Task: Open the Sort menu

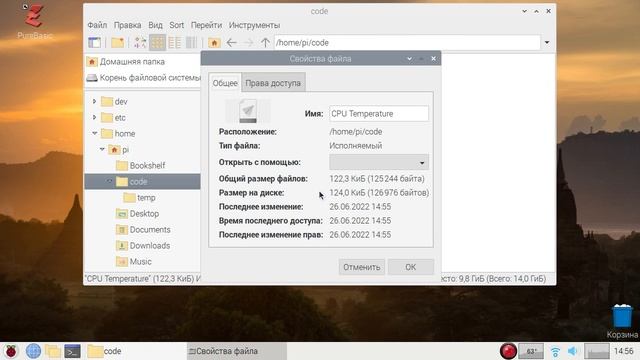Action: point(177,25)
